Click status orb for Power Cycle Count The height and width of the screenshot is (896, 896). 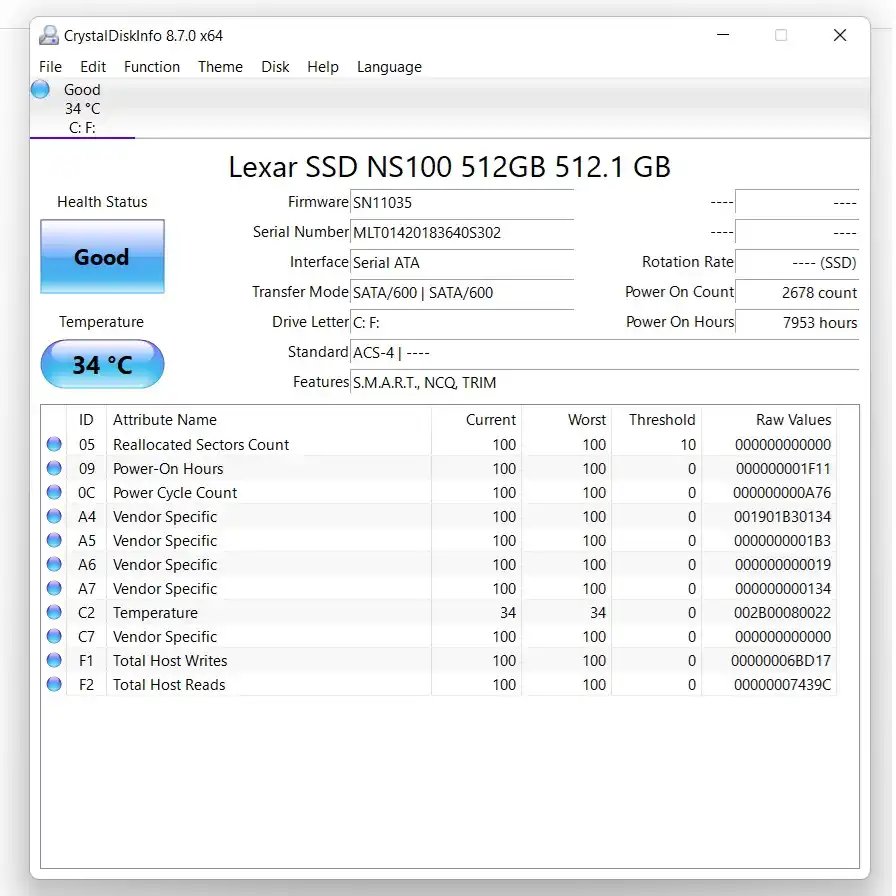[54, 492]
